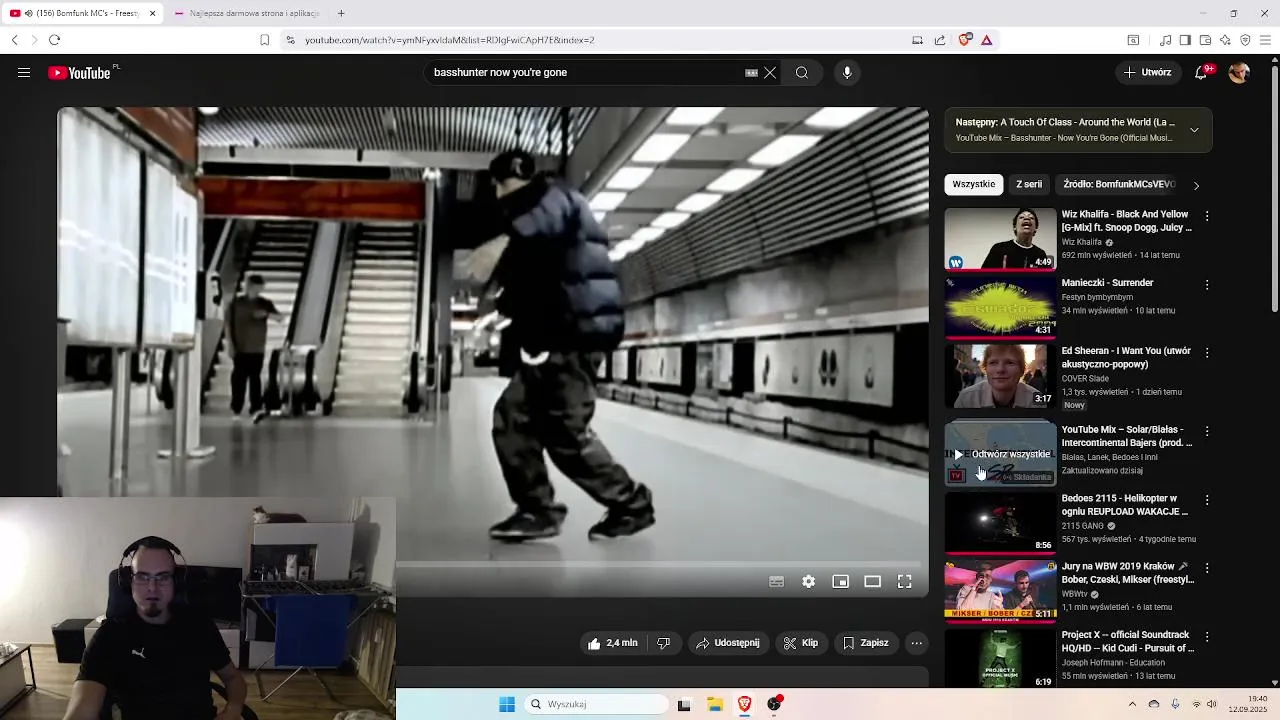Open options menu for Wiz Khalifa video

(1207, 216)
